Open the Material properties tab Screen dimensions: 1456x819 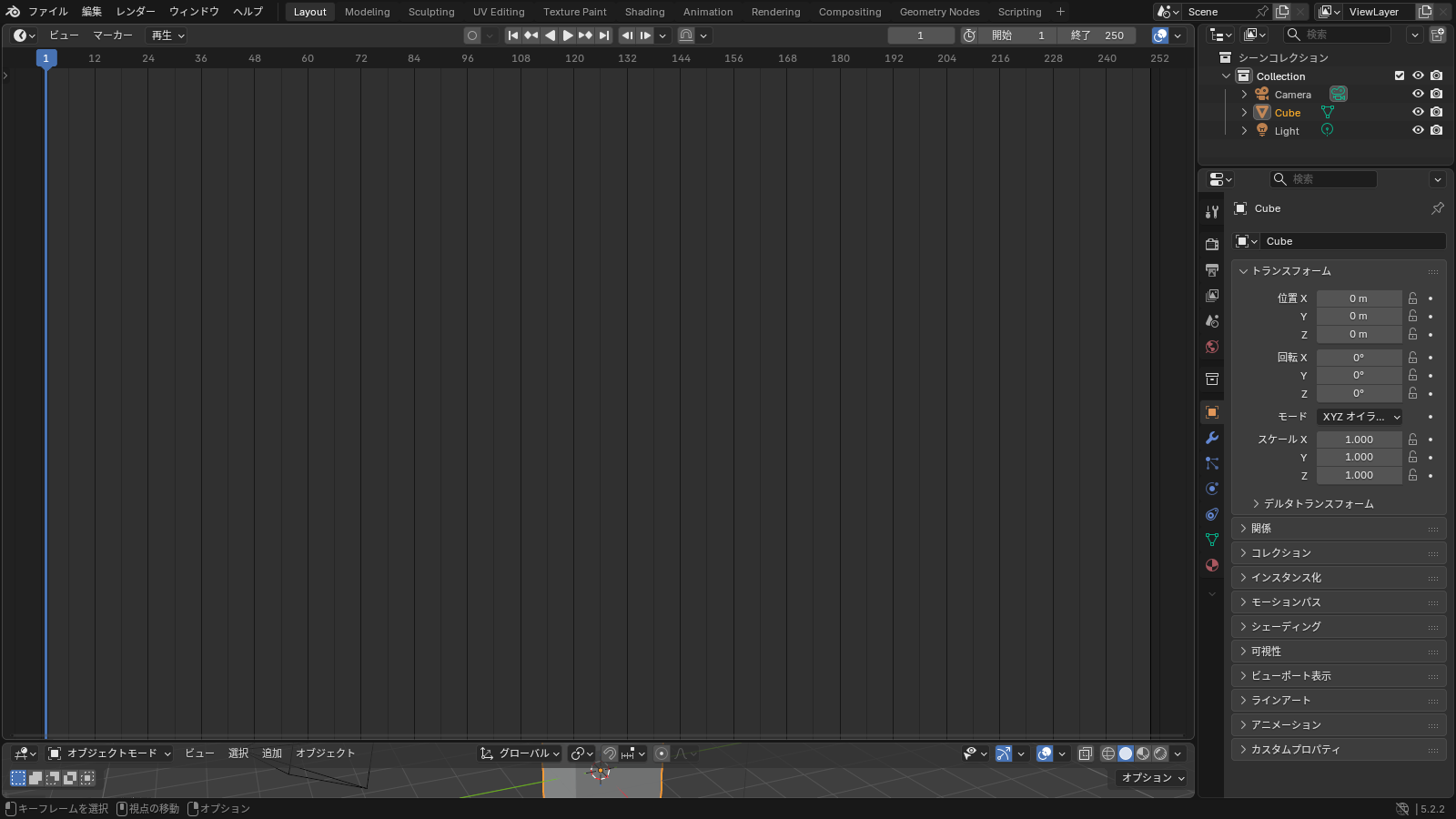click(x=1212, y=565)
